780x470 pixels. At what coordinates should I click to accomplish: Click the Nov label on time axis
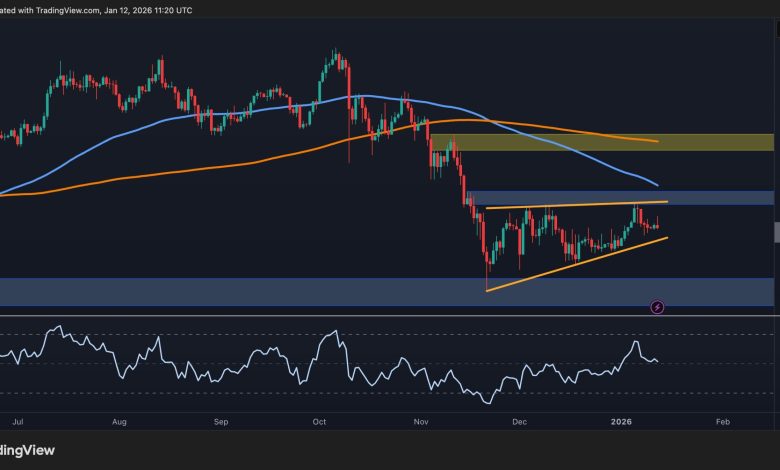(420, 423)
